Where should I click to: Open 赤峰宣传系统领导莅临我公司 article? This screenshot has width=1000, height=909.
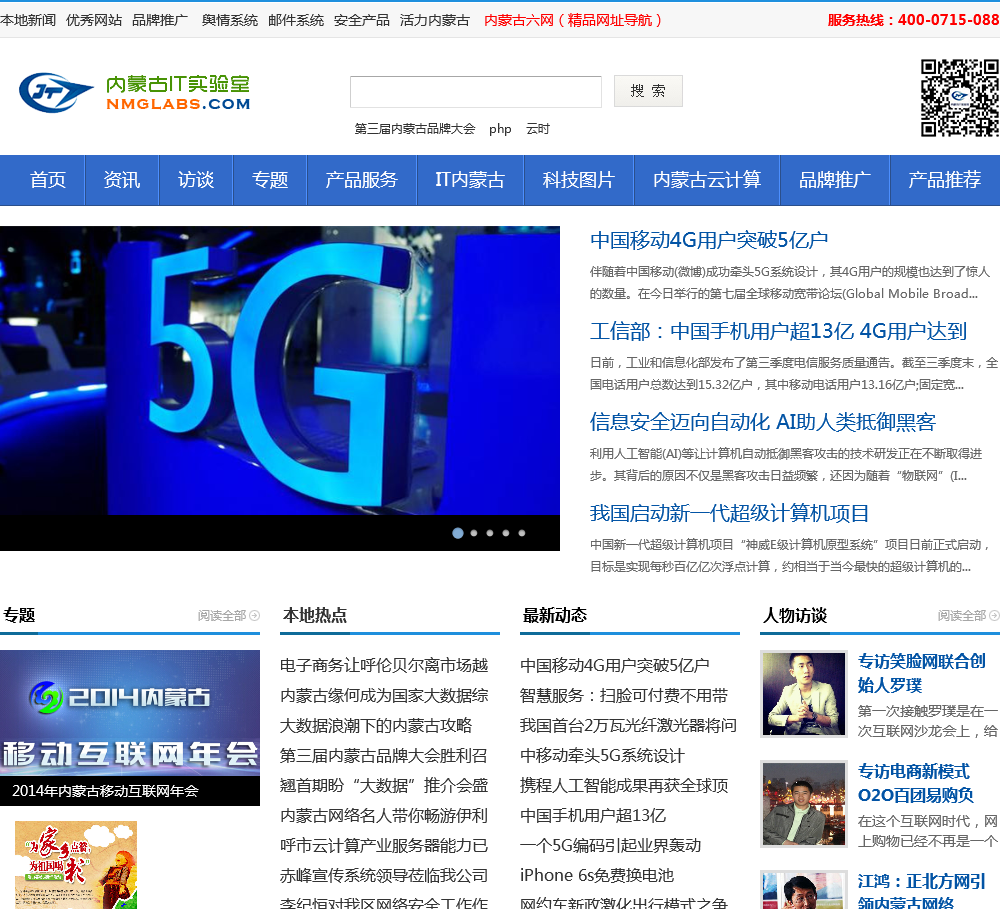384,876
